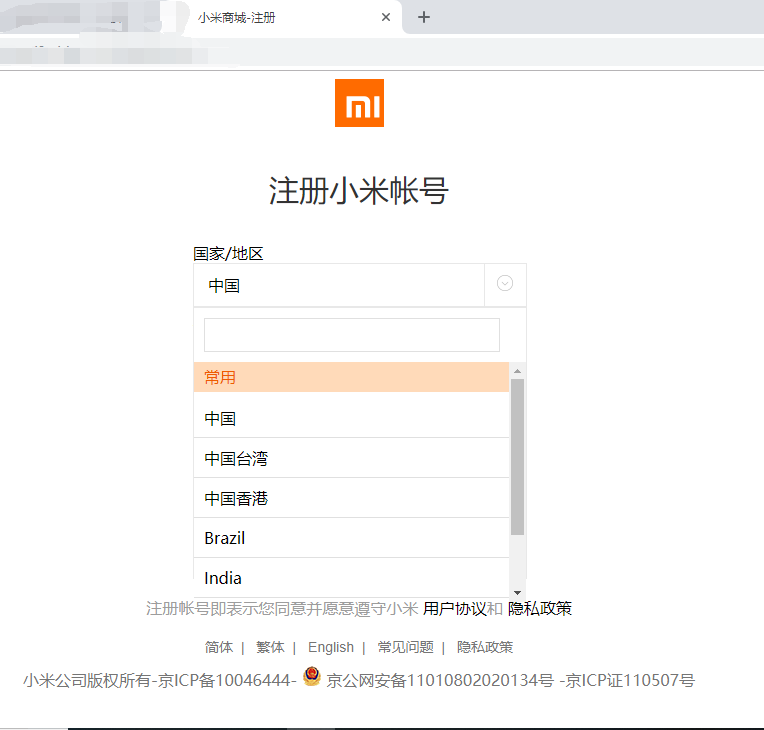Open the 用户协议 link

pos(454,608)
